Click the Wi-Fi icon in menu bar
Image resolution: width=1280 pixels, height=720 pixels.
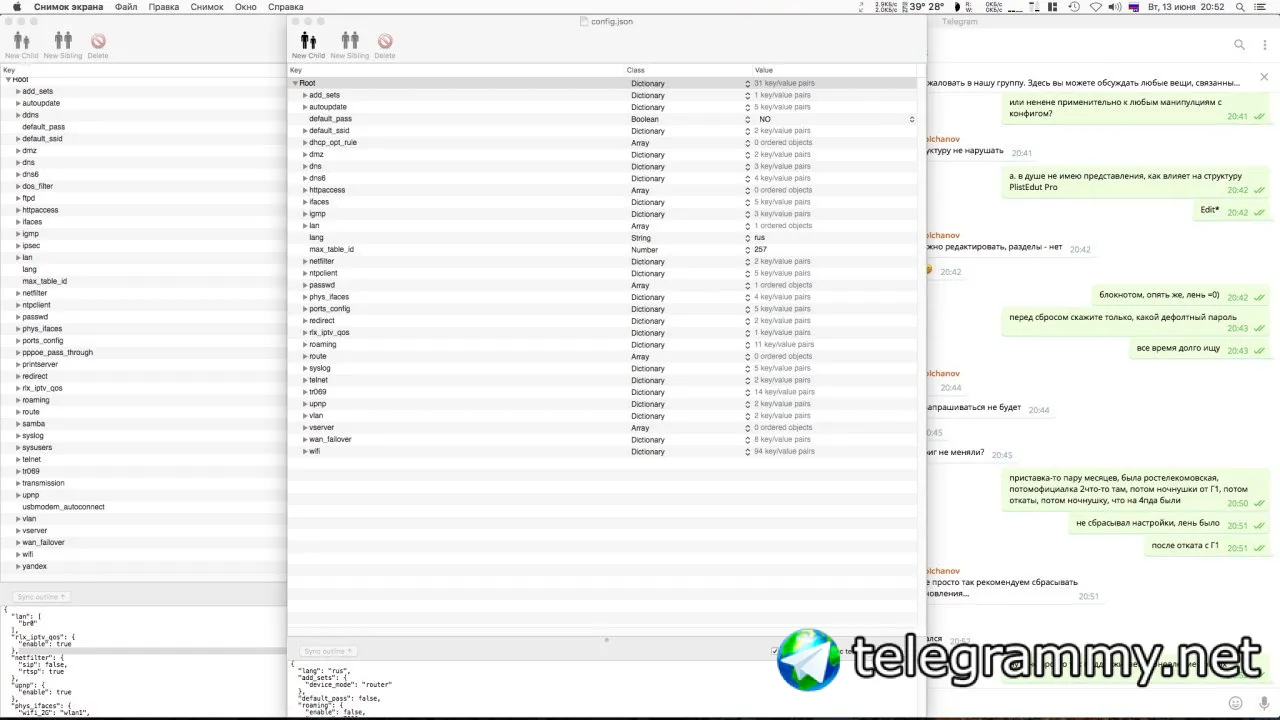click(x=1095, y=7)
